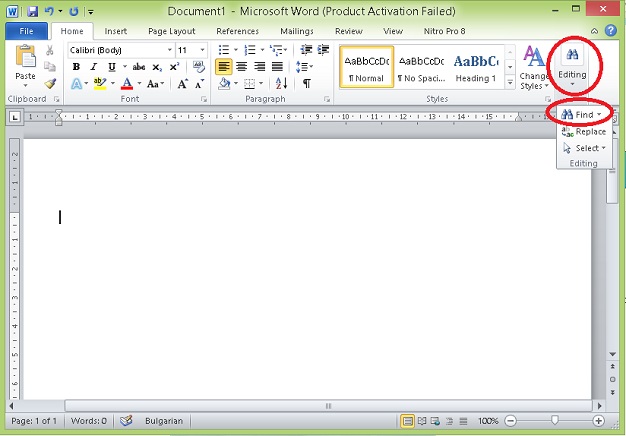Expand the Select dropdown in Editing menu
Image resolution: width=626 pixels, height=436 pixels.
[587, 148]
